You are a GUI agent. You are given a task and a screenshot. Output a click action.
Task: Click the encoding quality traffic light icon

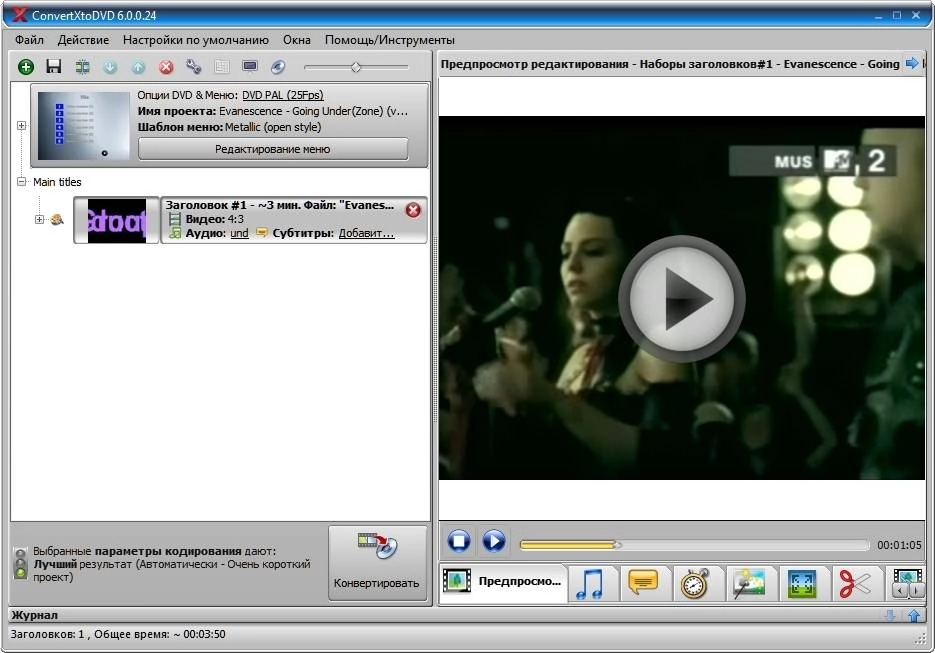21,564
